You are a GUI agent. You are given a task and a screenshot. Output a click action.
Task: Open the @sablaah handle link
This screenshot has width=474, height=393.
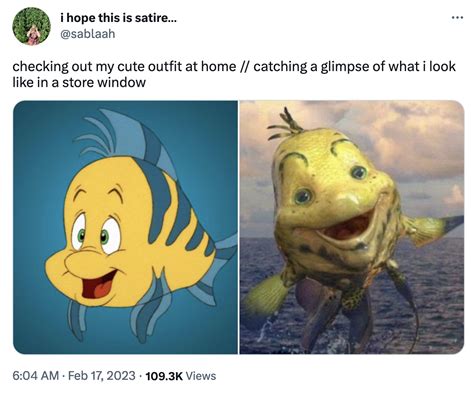pyautogui.click(x=87, y=34)
